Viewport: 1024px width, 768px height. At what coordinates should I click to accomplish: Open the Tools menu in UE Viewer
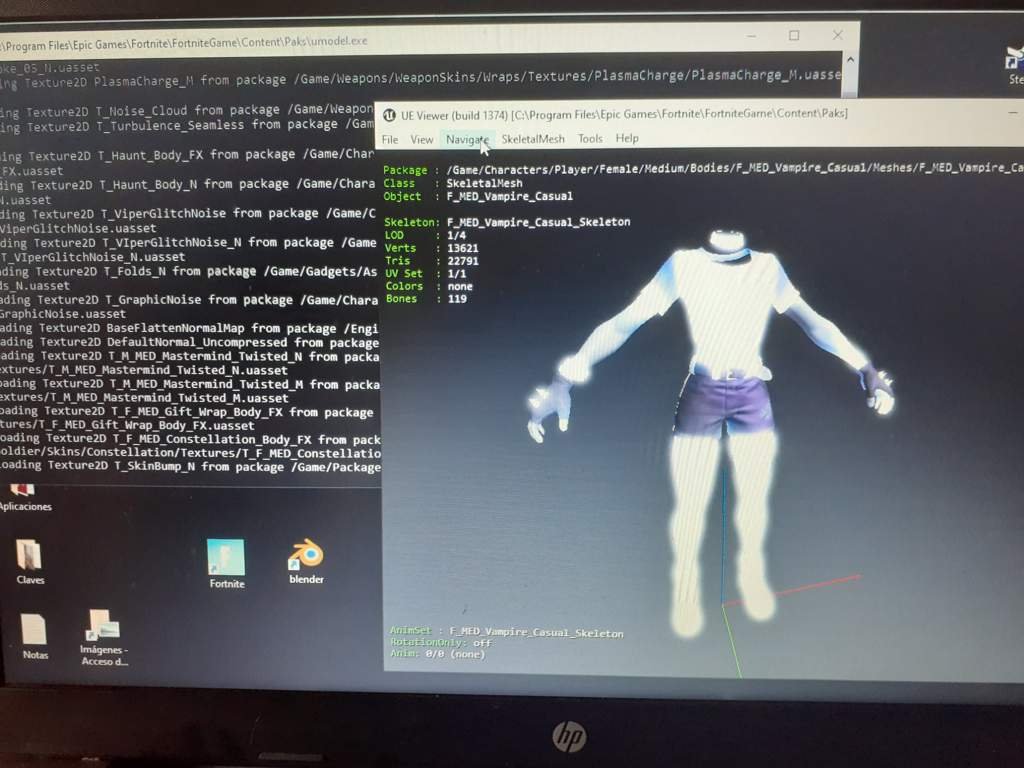point(590,138)
